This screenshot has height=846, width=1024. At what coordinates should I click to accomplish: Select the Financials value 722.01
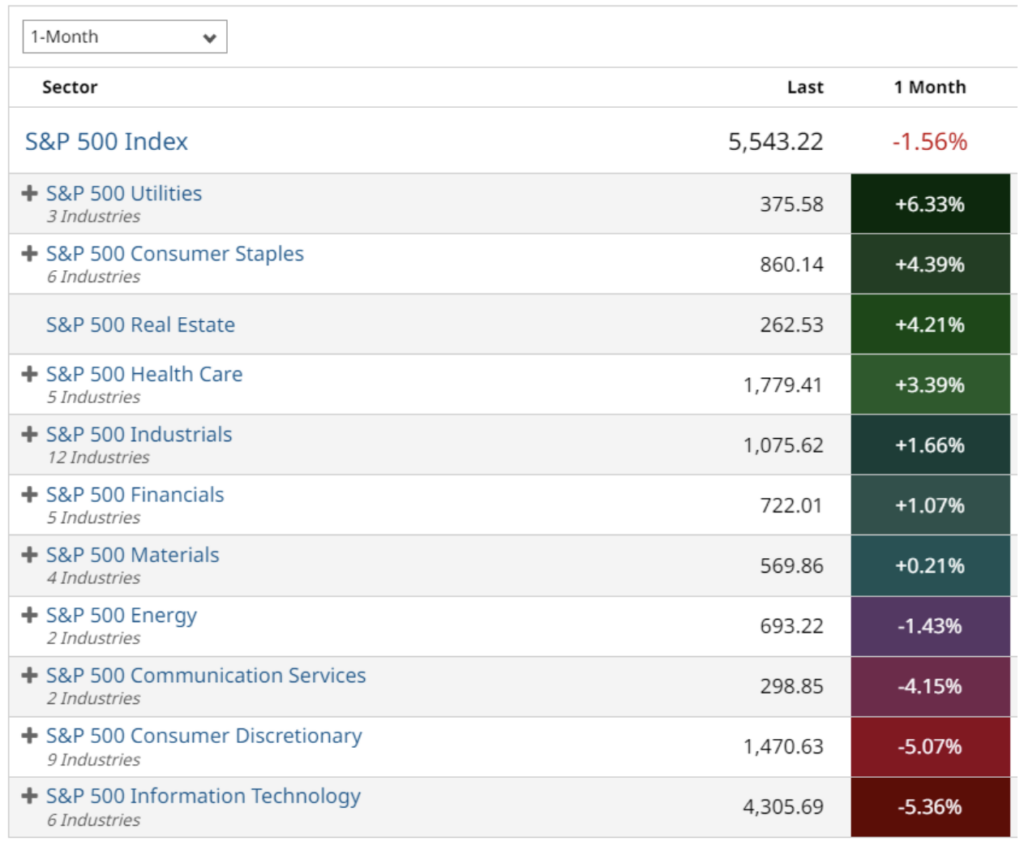pyautogui.click(x=791, y=506)
